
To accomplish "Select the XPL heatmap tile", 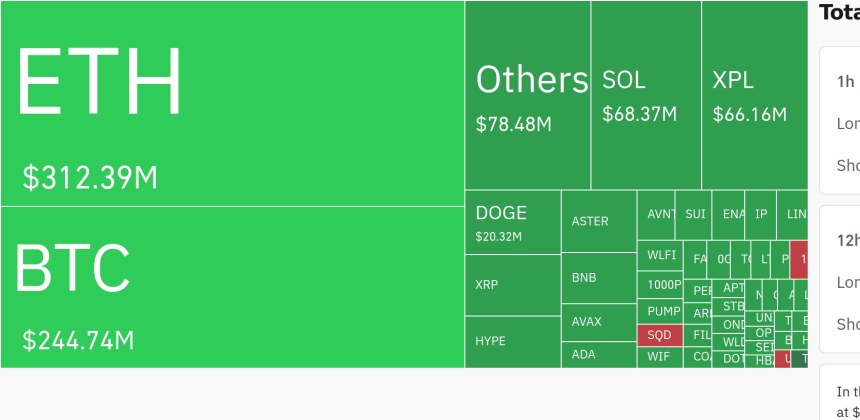I will coord(753,96).
